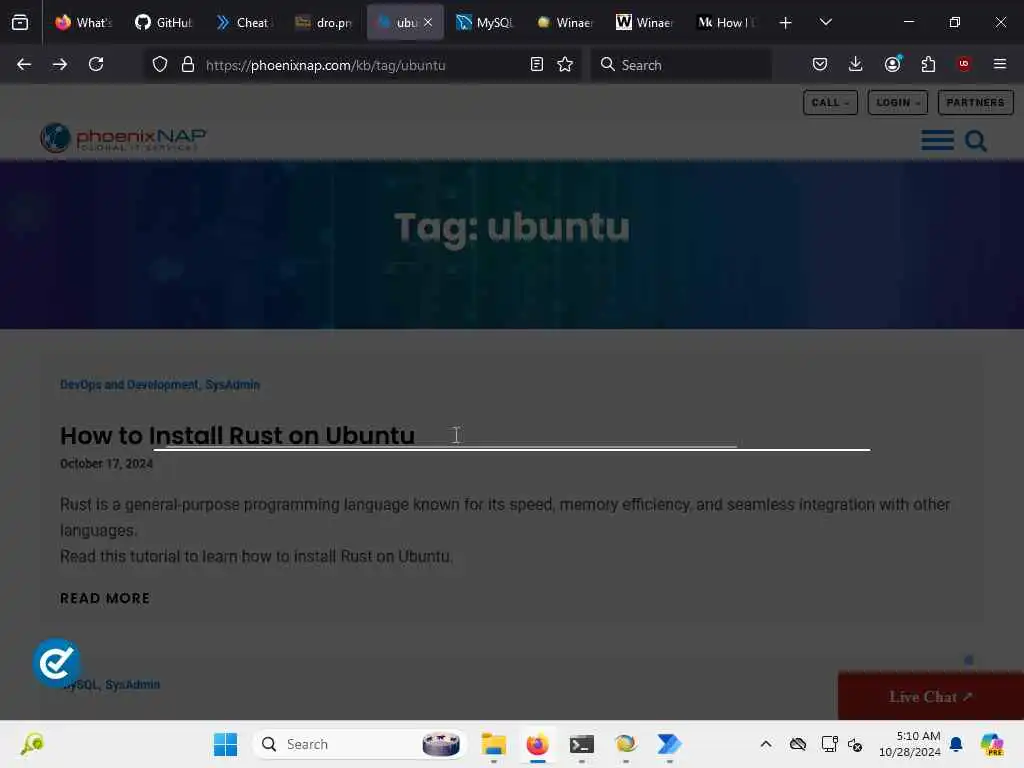Switch to the Winaero tab with W icon

pos(645,23)
